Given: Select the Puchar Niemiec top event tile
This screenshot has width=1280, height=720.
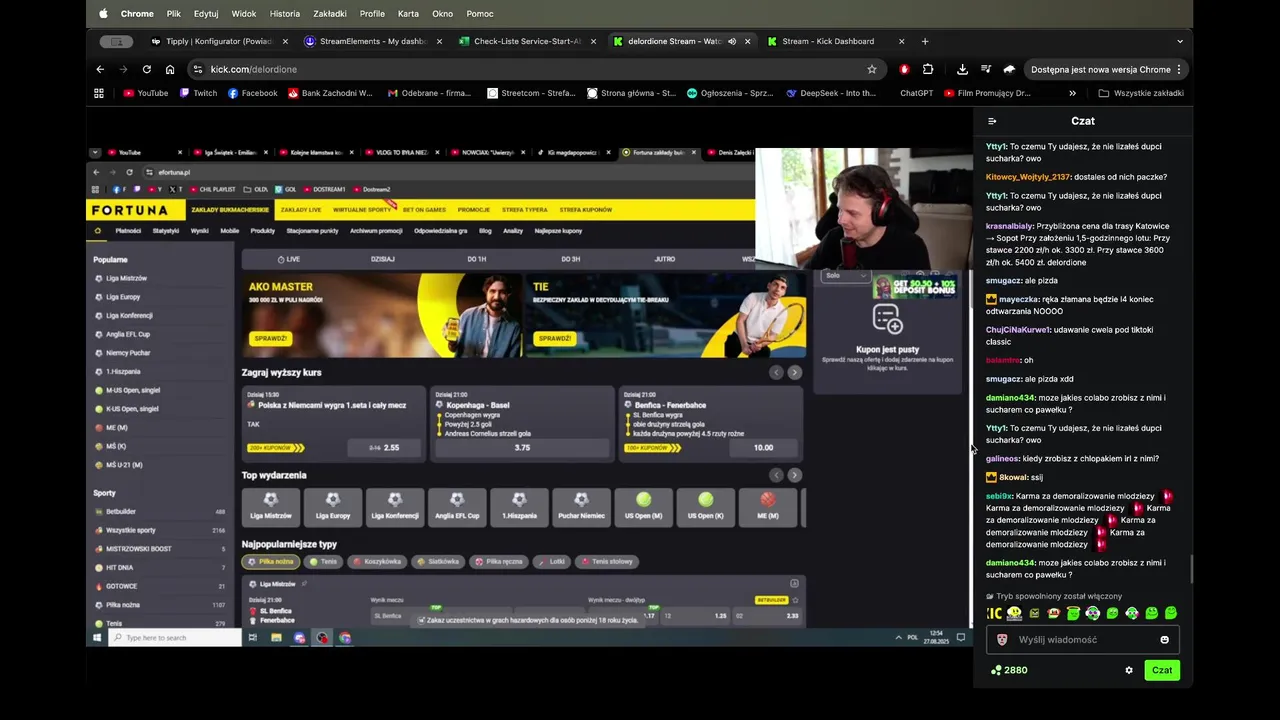Looking at the screenshot, I should (581, 506).
